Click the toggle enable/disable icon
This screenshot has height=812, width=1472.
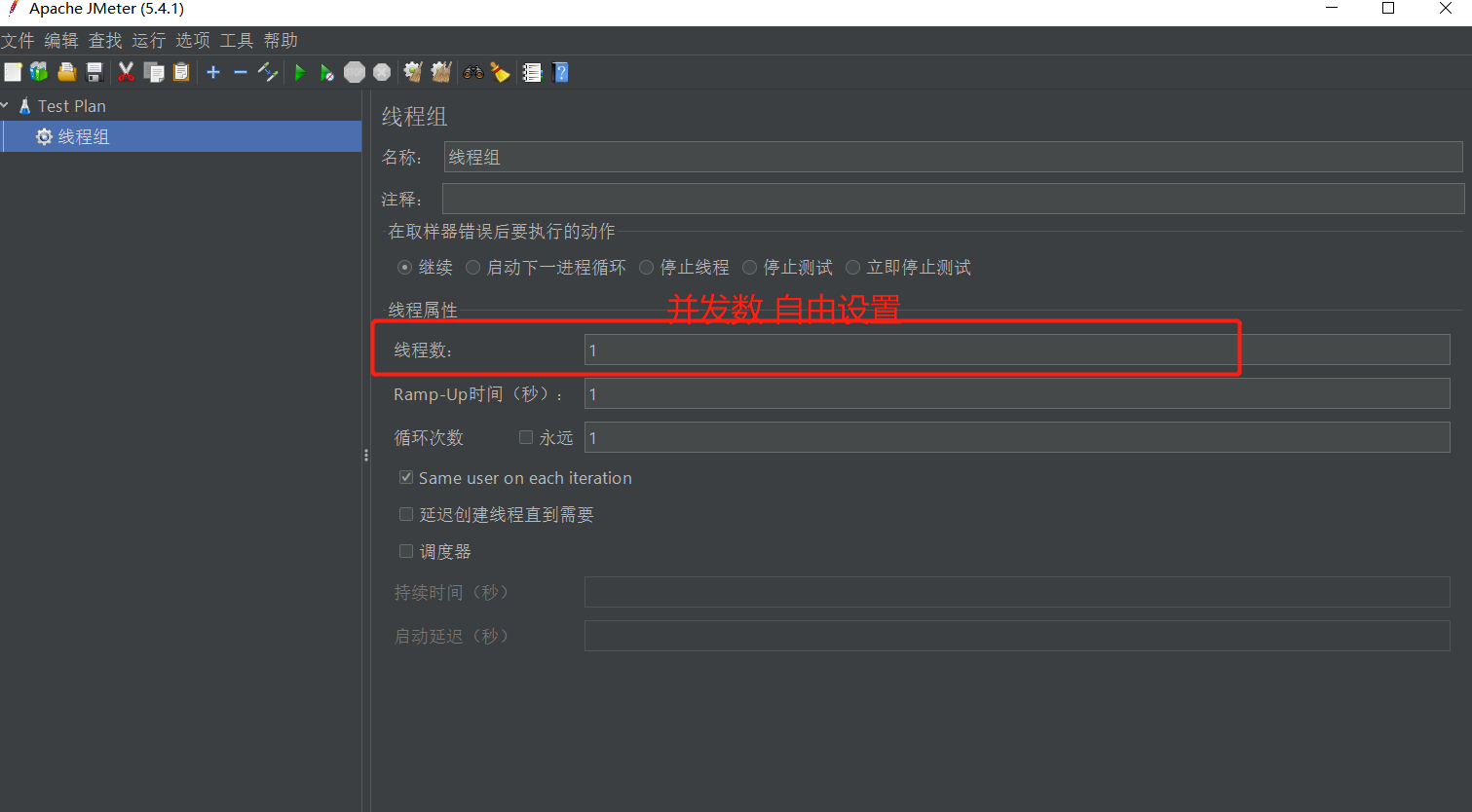click(268, 72)
